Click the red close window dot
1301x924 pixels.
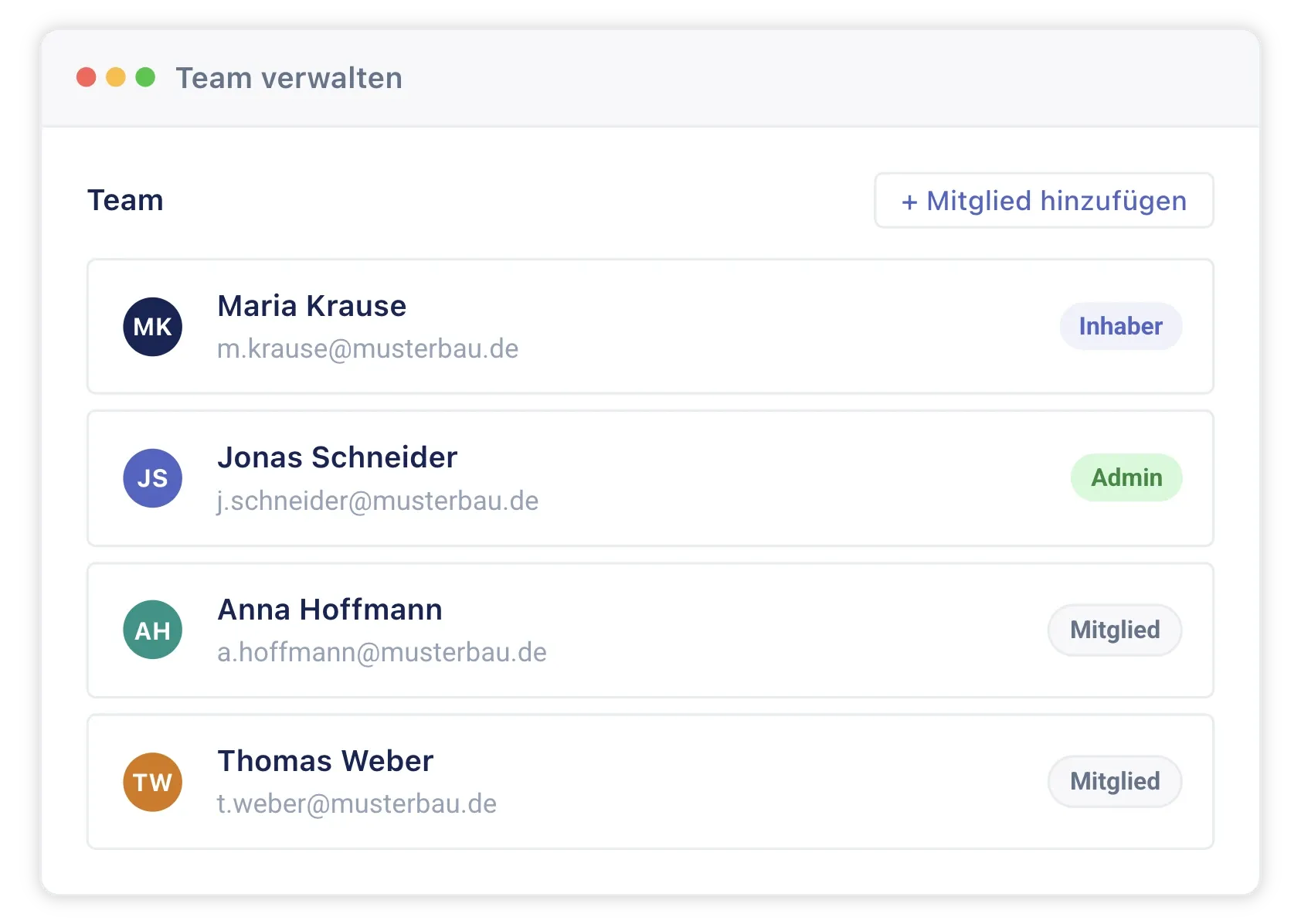tap(87, 77)
